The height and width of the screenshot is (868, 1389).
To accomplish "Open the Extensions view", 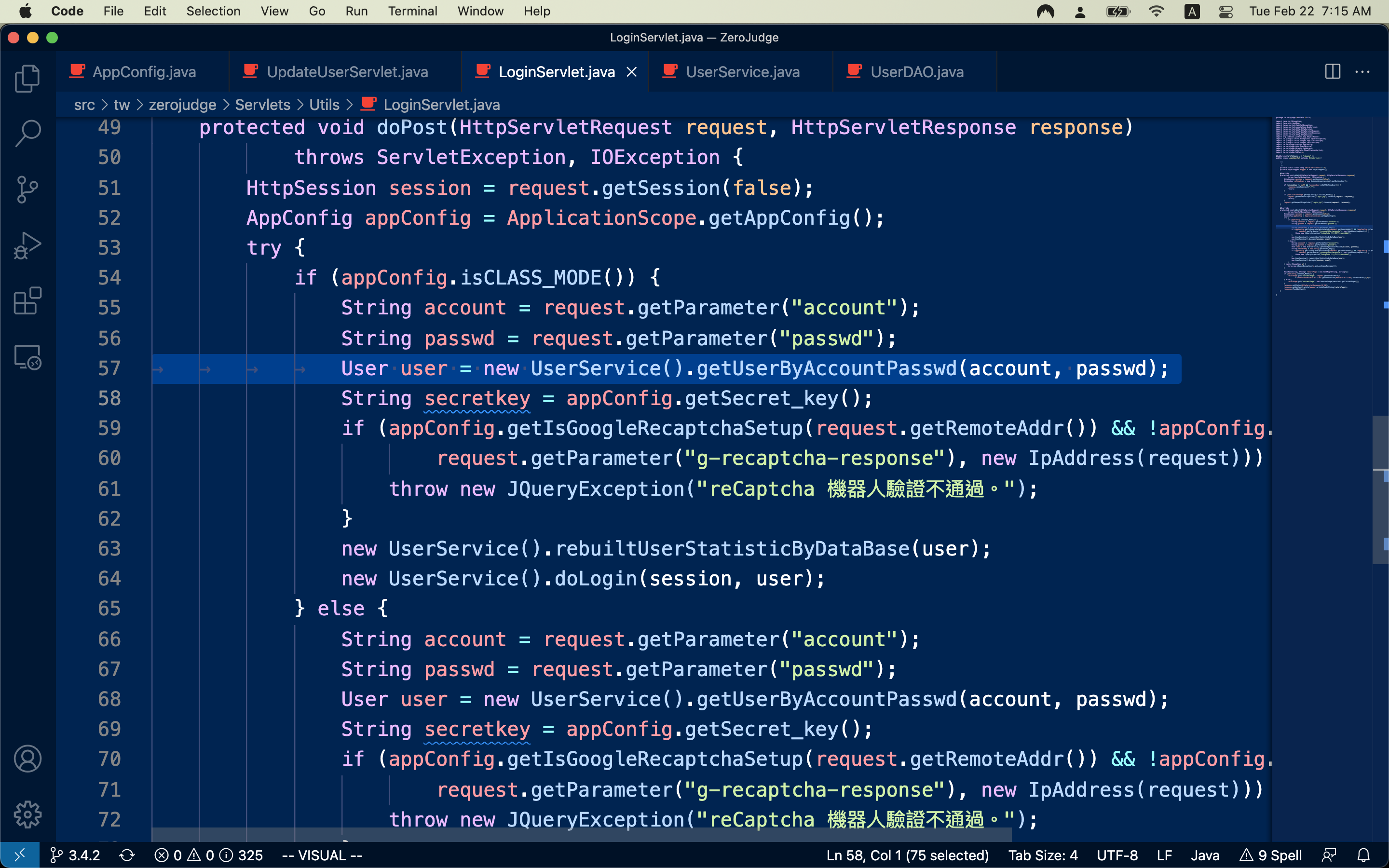I will click(27, 301).
